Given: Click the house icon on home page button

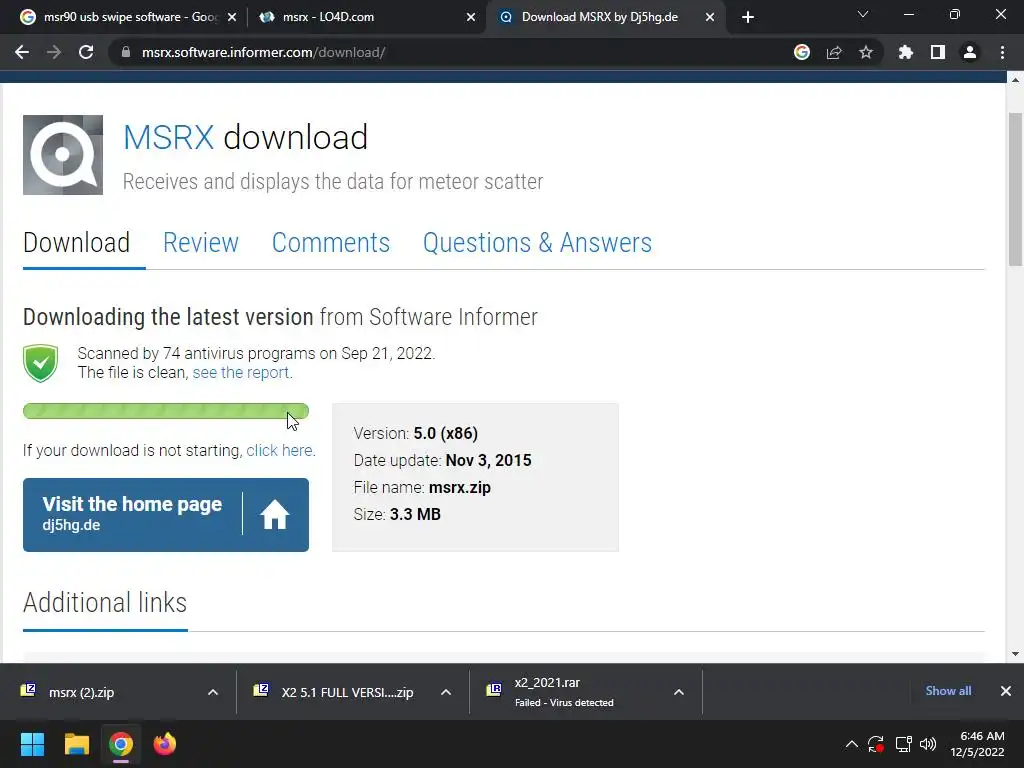Looking at the screenshot, I should click(x=275, y=515).
